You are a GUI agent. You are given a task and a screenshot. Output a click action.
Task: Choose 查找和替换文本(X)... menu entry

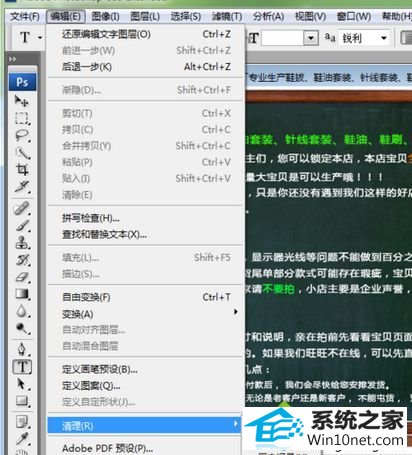tap(145, 234)
